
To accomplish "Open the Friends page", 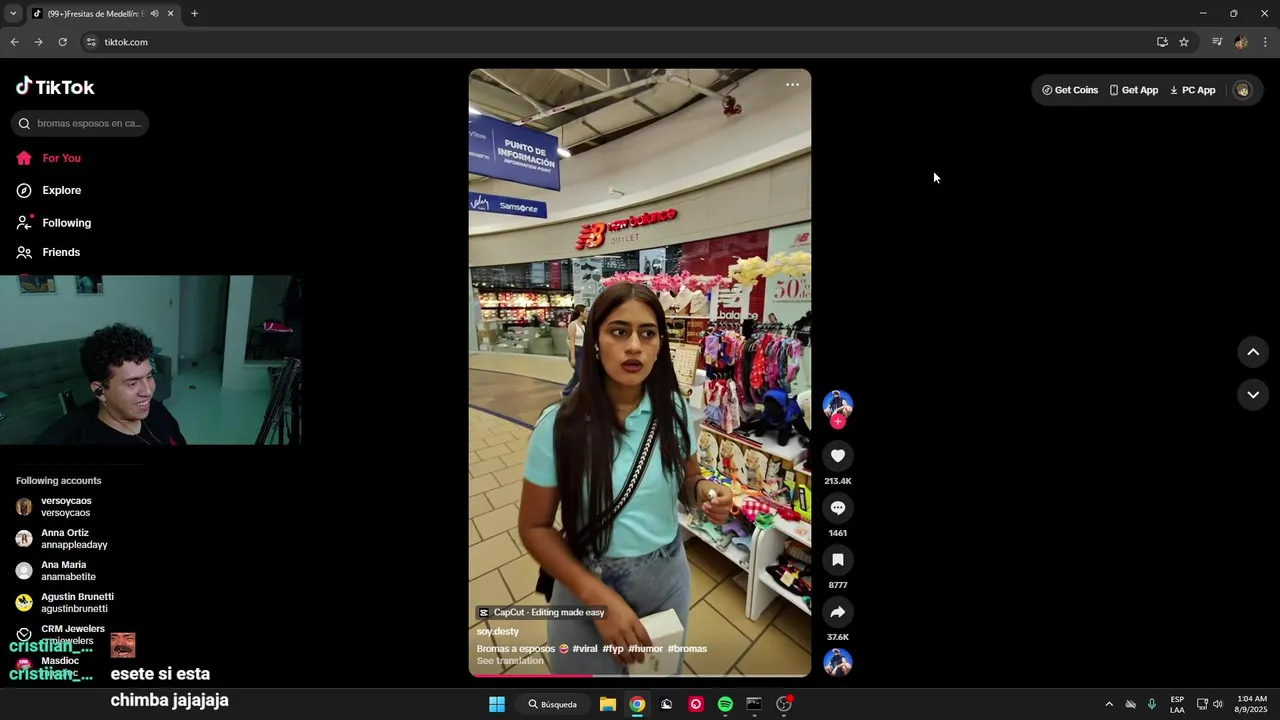I will (48, 252).
